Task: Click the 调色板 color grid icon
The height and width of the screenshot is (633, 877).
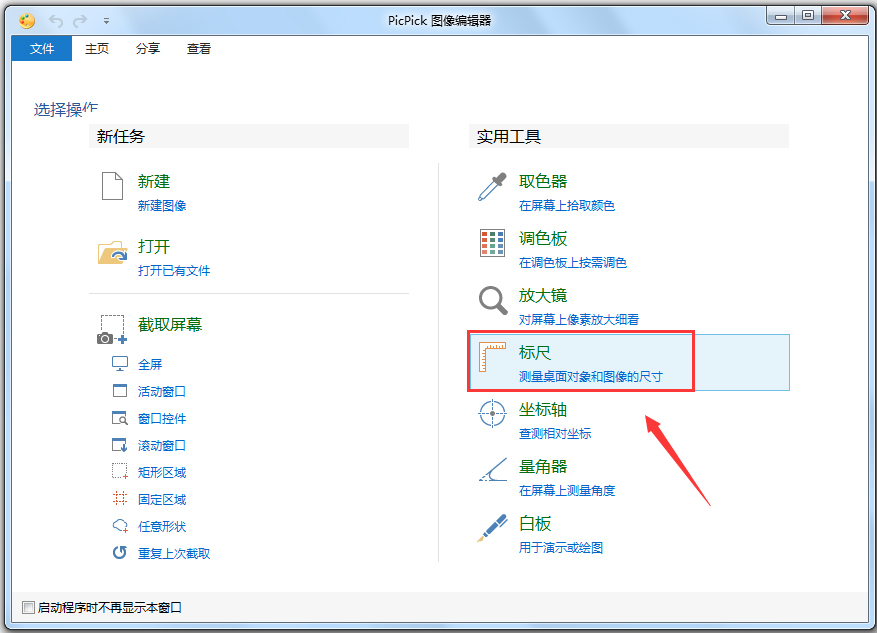Action: coord(492,243)
